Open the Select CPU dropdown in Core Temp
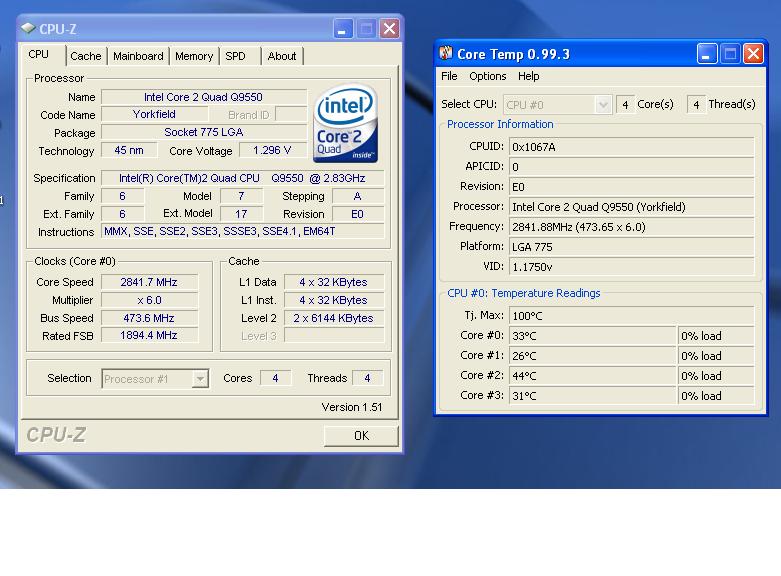Screen dimensions: 781x576 click(557, 105)
